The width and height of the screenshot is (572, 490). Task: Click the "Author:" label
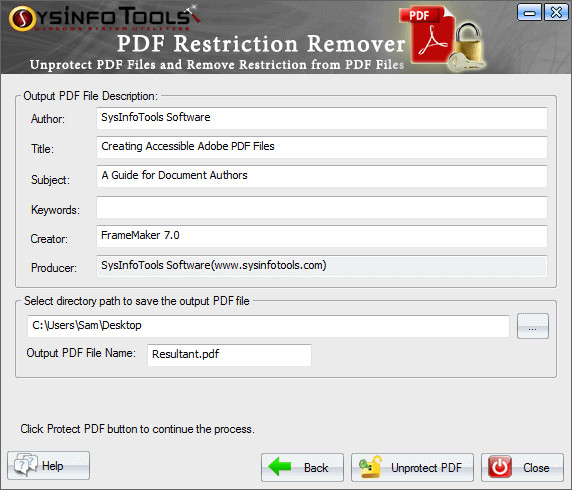tap(48, 119)
